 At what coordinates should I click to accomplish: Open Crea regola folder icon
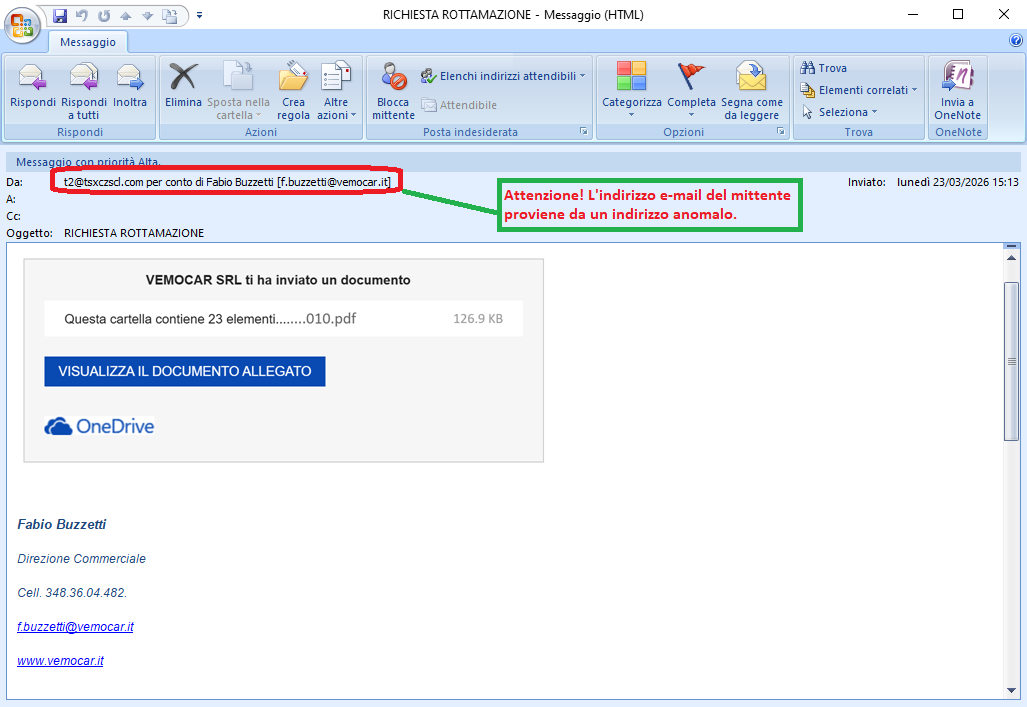click(293, 76)
